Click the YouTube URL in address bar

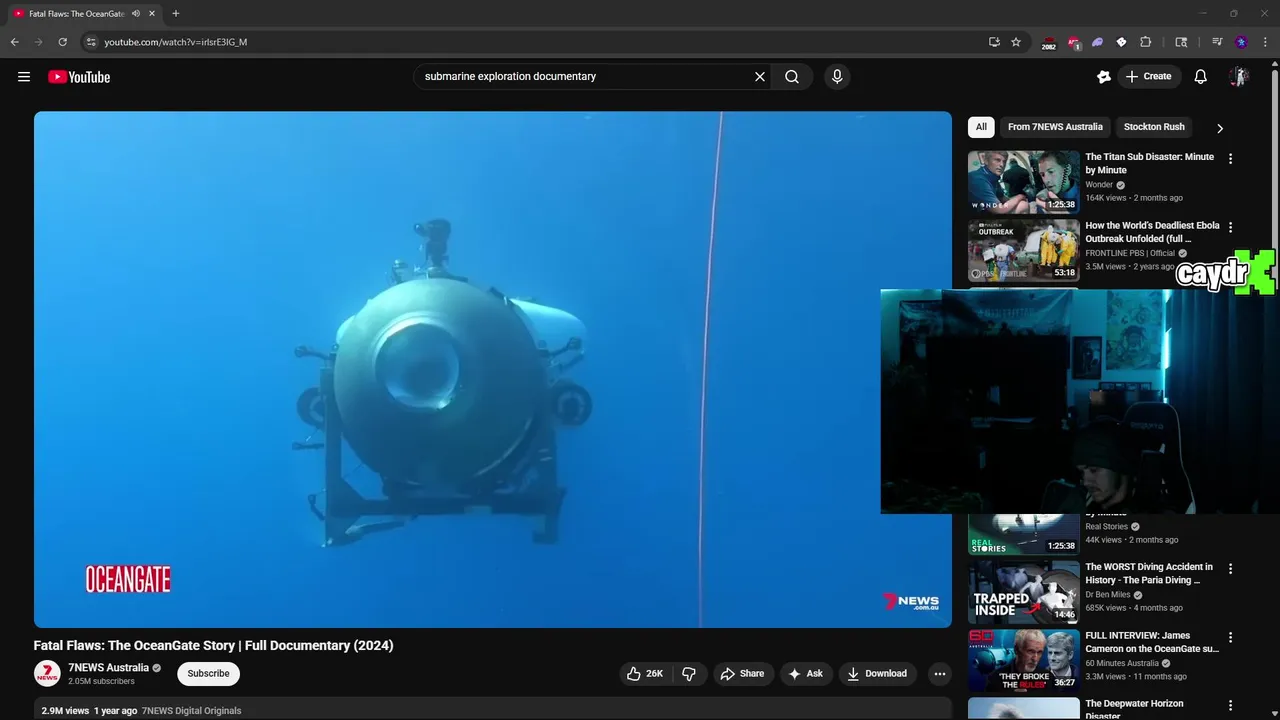point(176,42)
